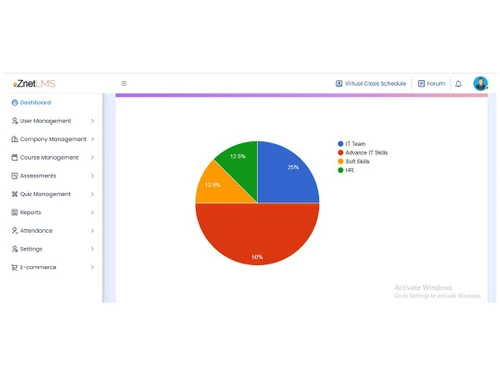Click the red 50% pie slice
The height and width of the screenshot is (375, 500).
click(257, 233)
